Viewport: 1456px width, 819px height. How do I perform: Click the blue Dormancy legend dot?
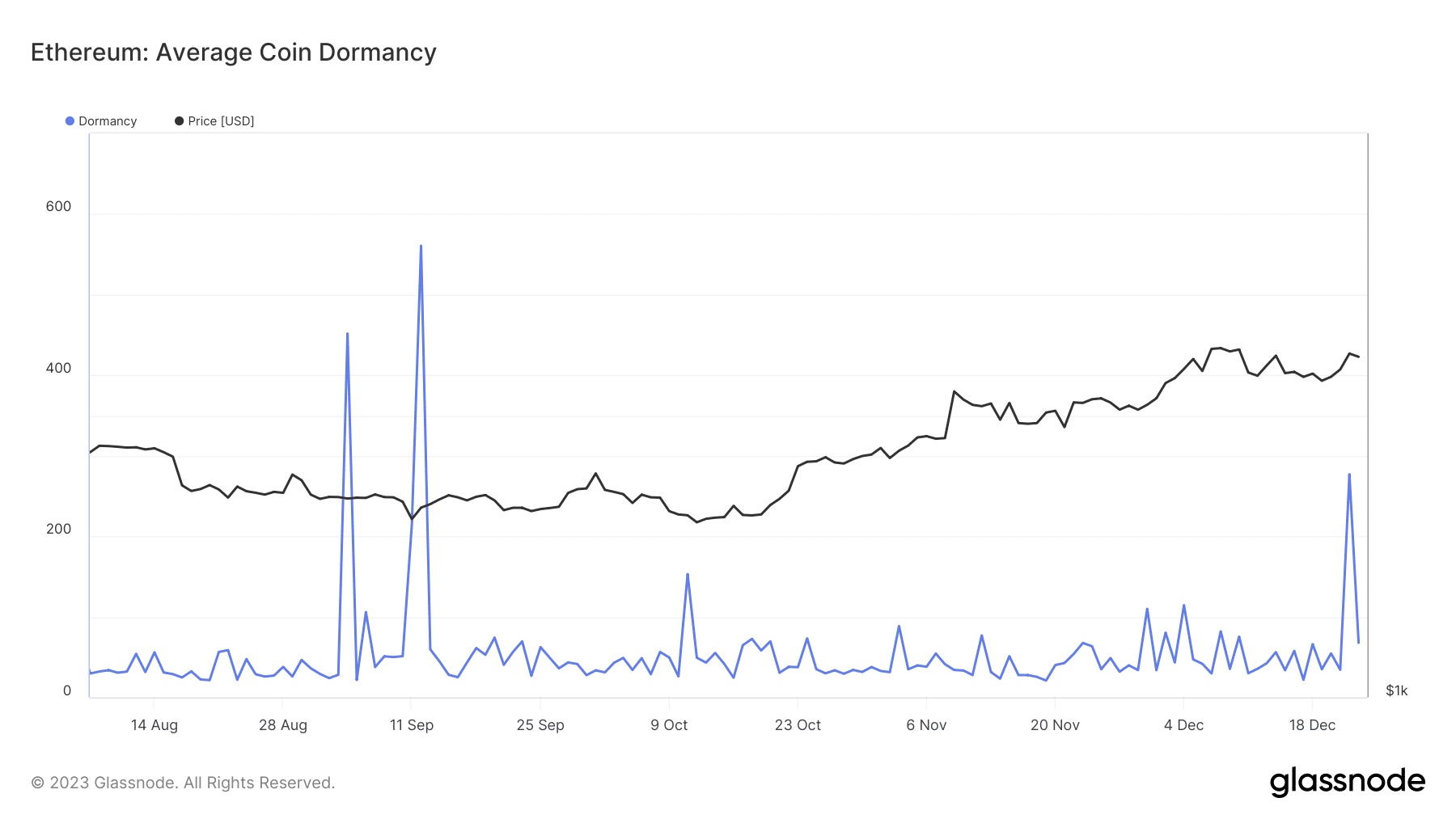click(x=70, y=121)
